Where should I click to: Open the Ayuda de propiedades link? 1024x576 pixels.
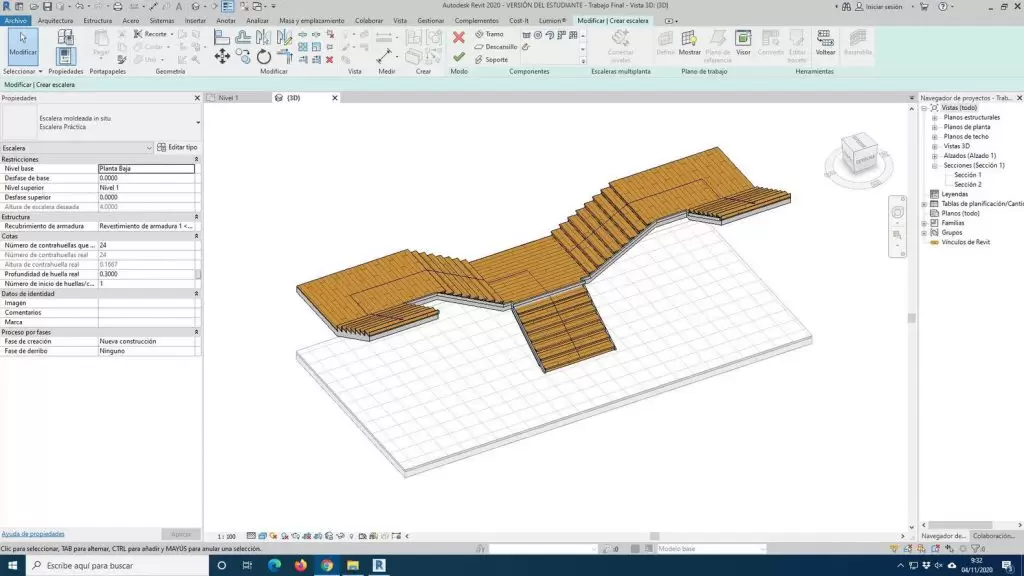tap(33, 534)
